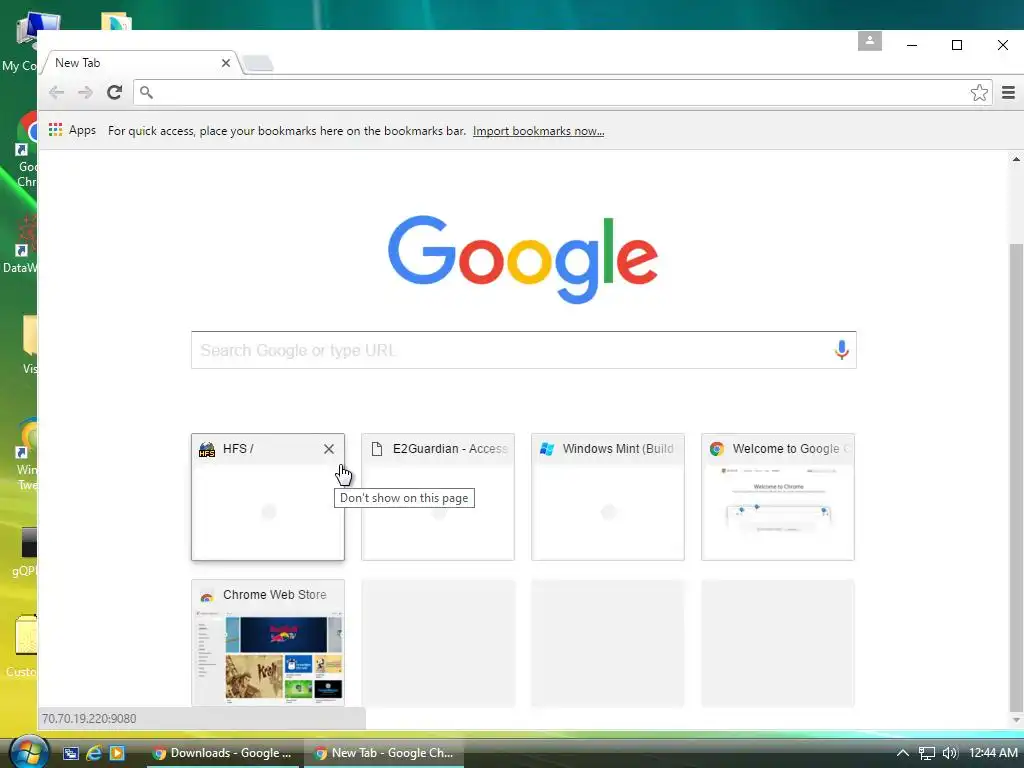Image resolution: width=1024 pixels, height=768 pixels.
Task: Reload the current page
Action: click(115, 92)
